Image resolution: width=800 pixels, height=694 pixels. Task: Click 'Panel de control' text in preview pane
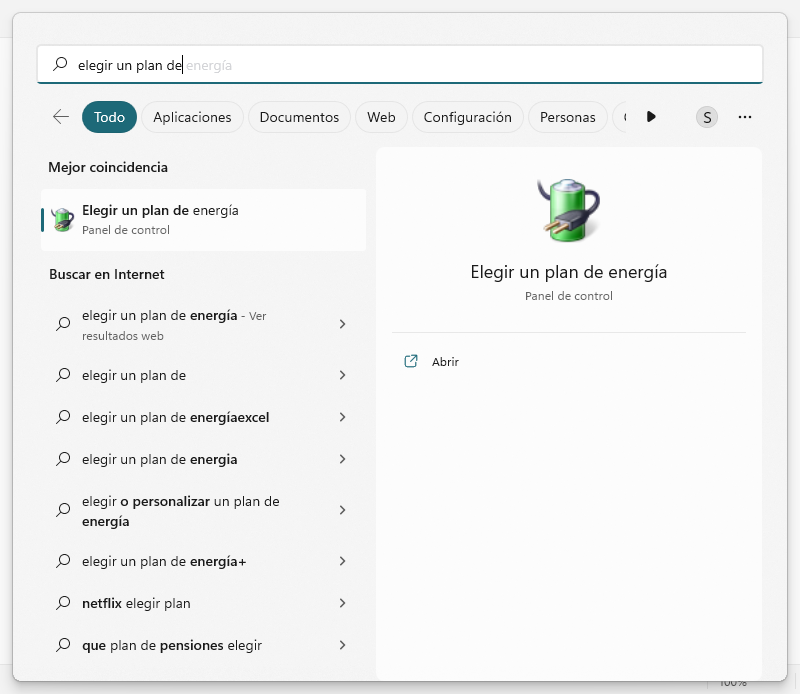click(568, 296)
